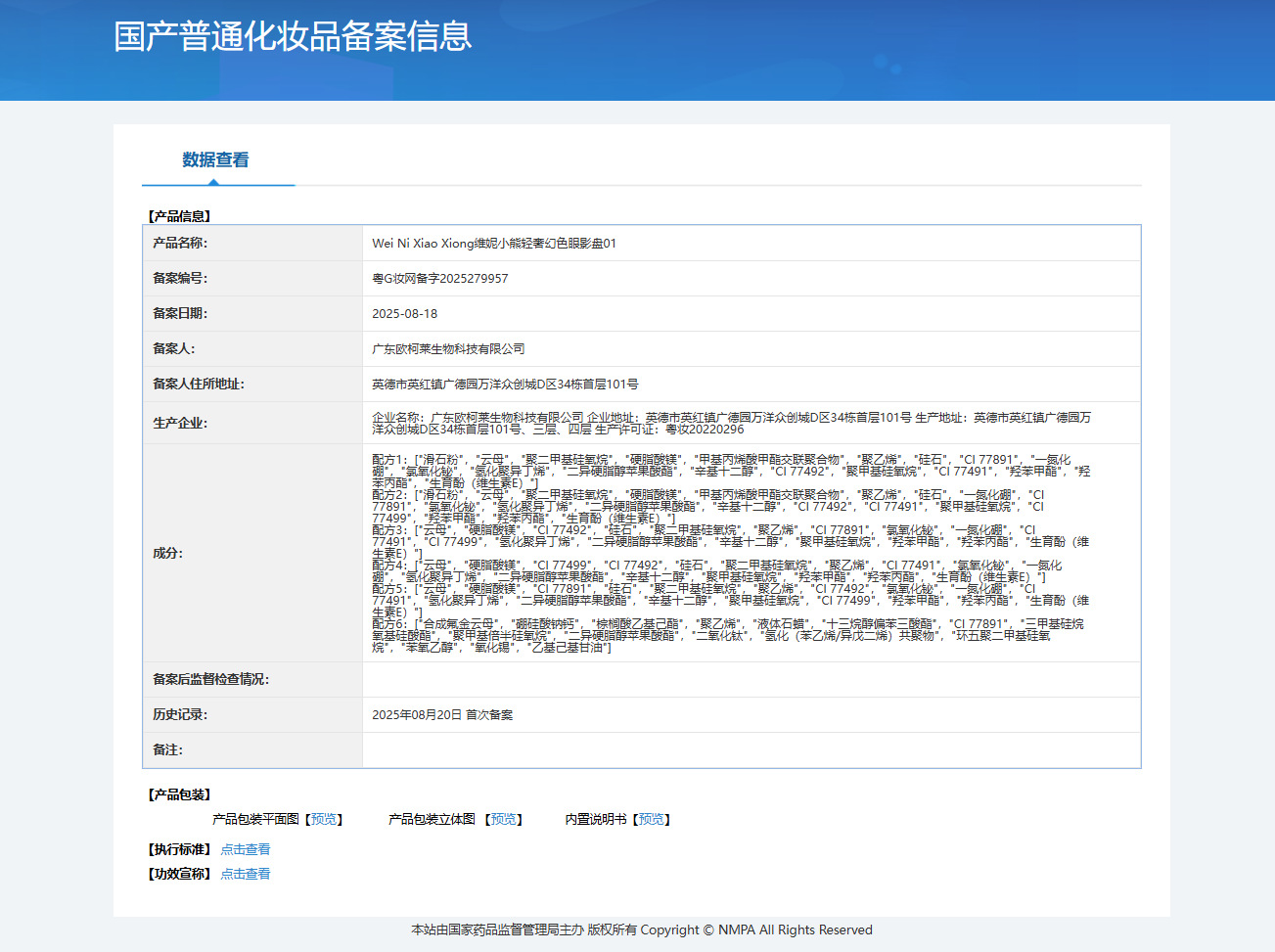
Task: Click the 备案编号 row label
Action: [180, 278]
